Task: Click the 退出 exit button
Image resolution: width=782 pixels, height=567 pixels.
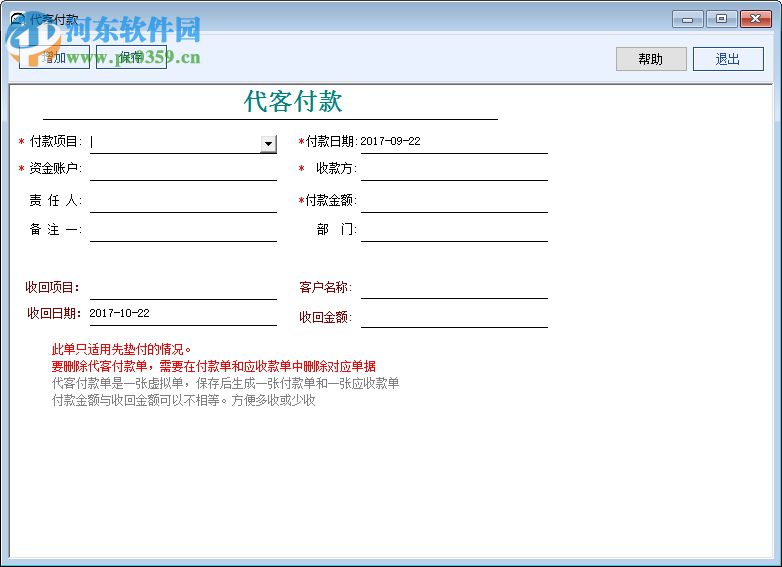Action: (728, 59)
